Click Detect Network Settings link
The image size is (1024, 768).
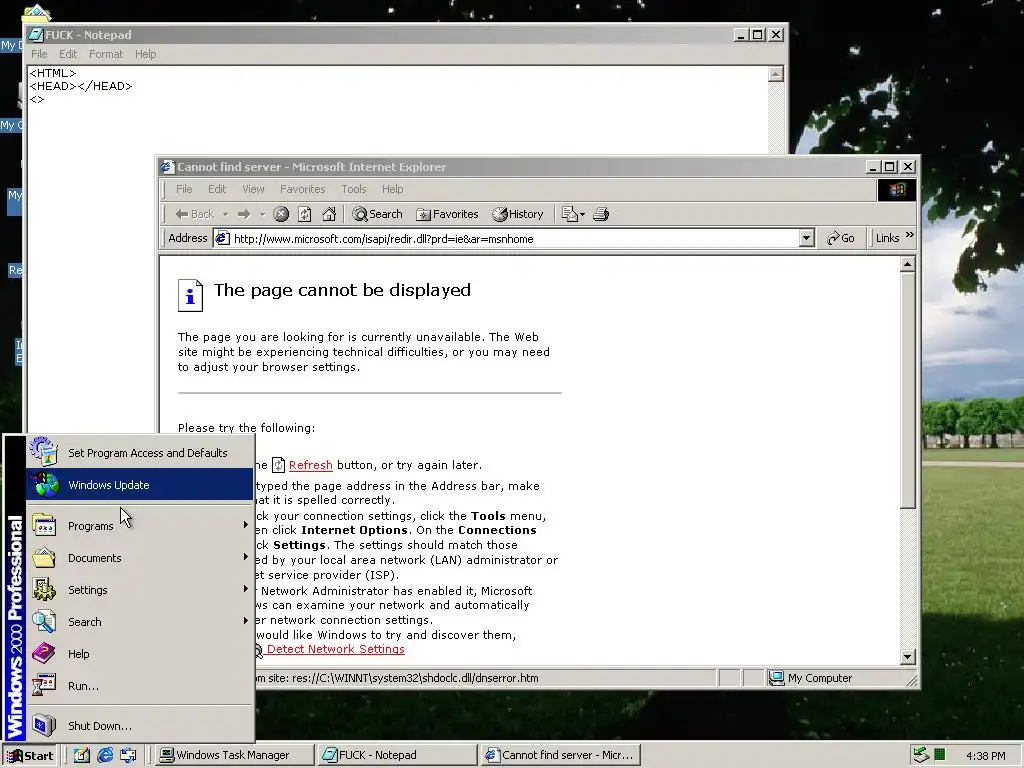(336, 649)
